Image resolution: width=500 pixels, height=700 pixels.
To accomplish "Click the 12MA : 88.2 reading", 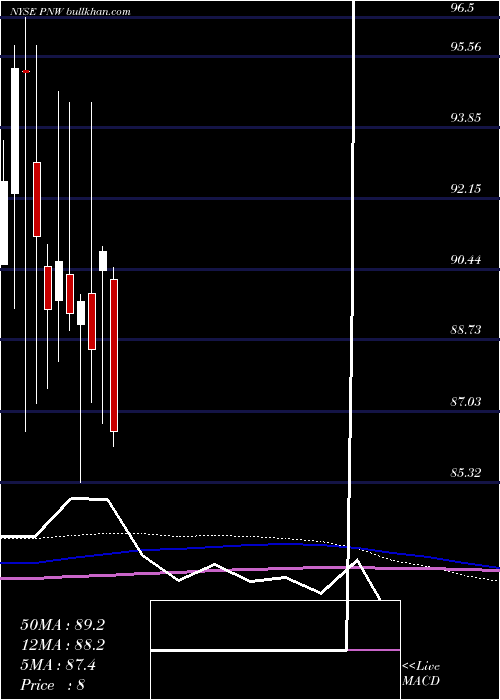I will click(62, 645).
